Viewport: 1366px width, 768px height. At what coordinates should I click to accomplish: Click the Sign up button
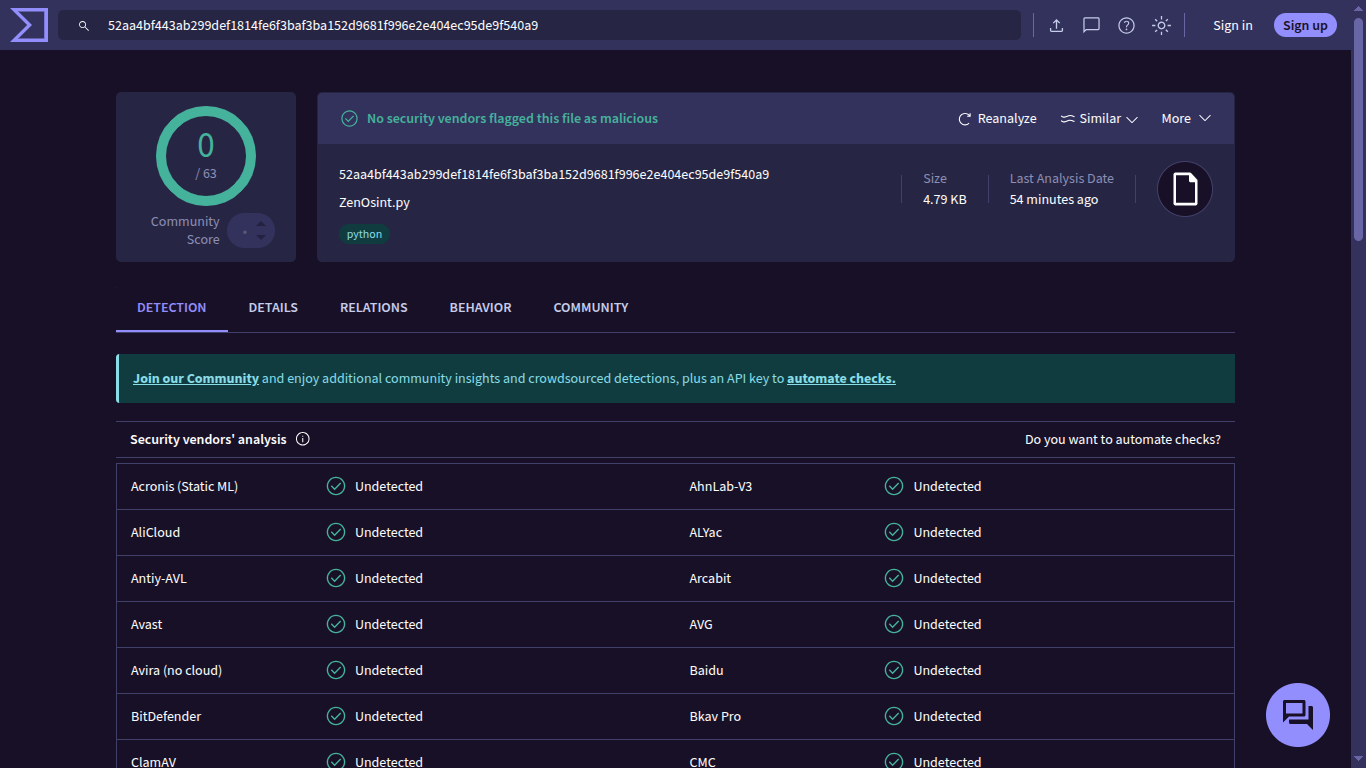[1305, 25]
